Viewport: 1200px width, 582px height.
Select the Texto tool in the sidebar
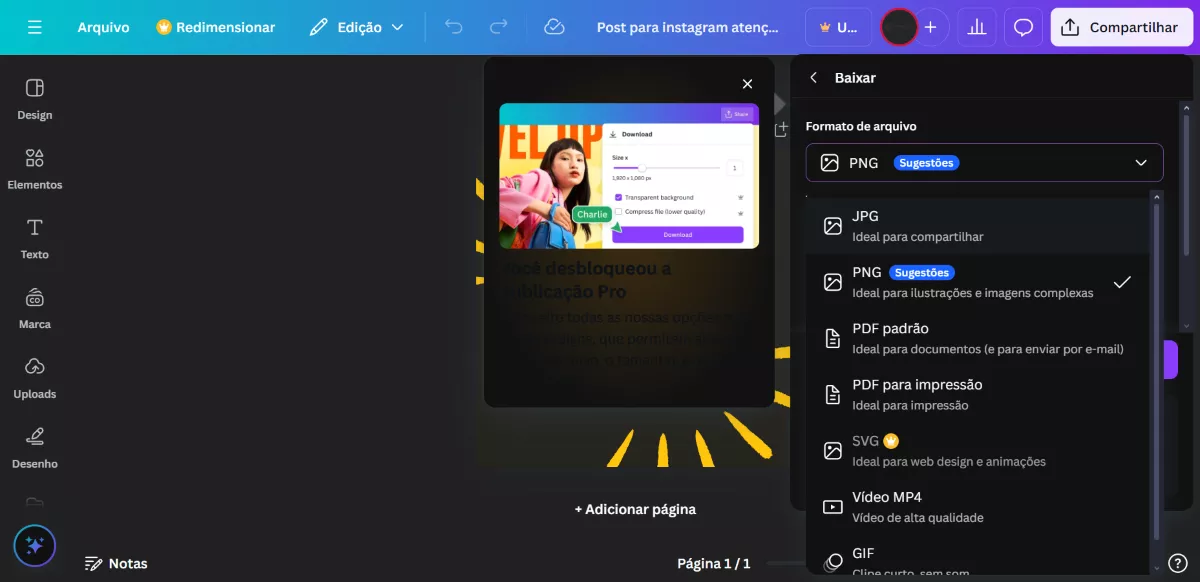tap(34, 239)
